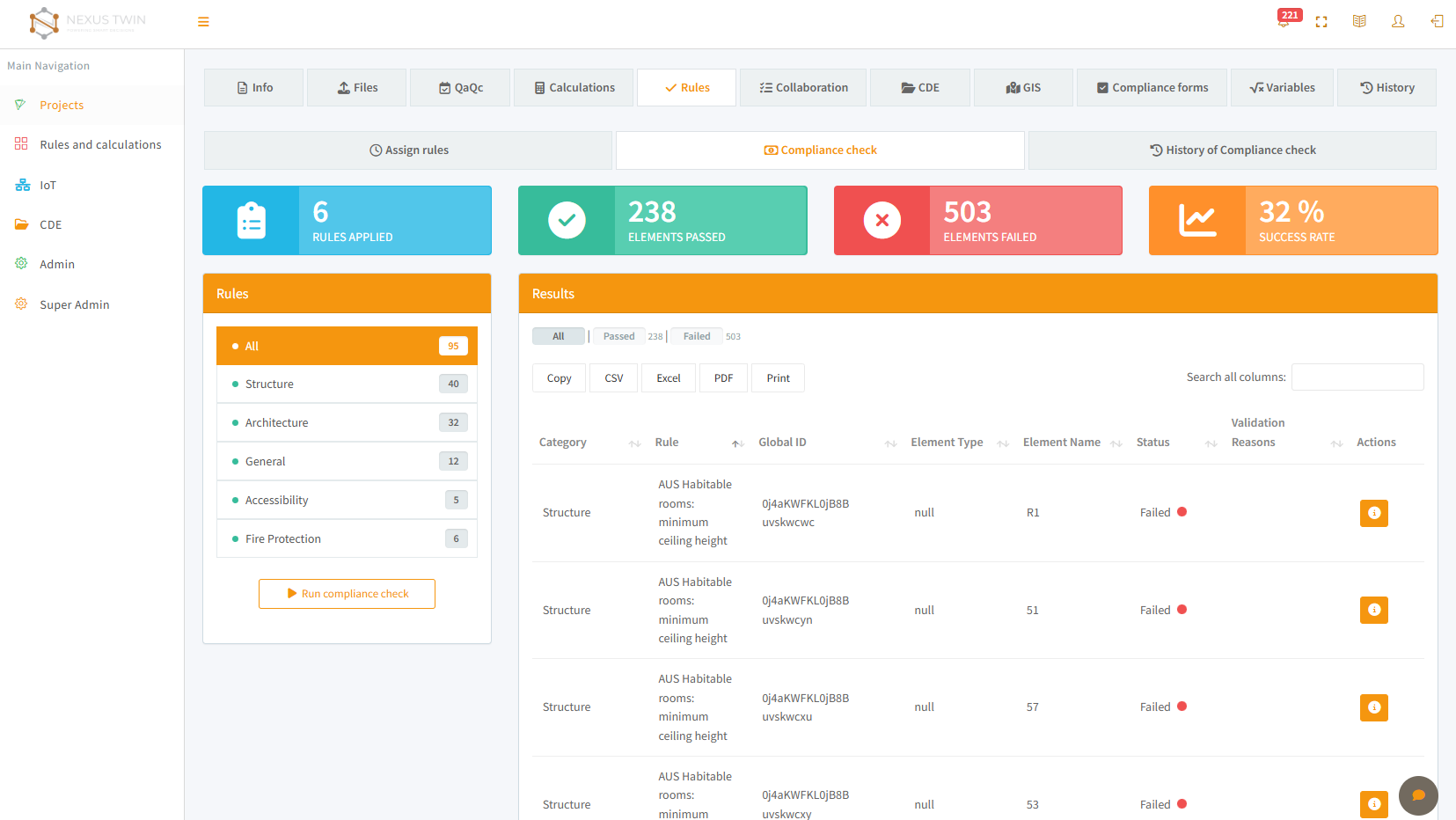Open the Assign rules tab
This screenshot has height=820, width=1456.
(408, 150)
